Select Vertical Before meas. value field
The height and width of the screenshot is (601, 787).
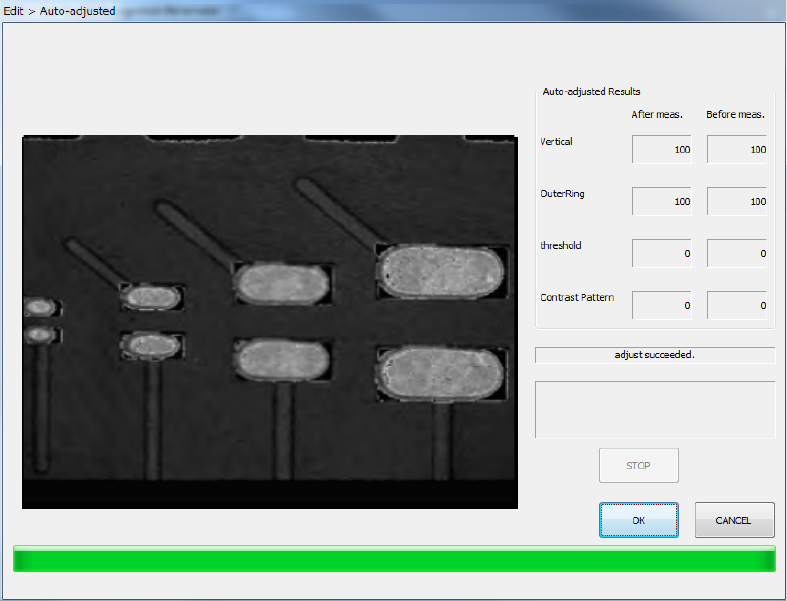[x=737, y=149]
